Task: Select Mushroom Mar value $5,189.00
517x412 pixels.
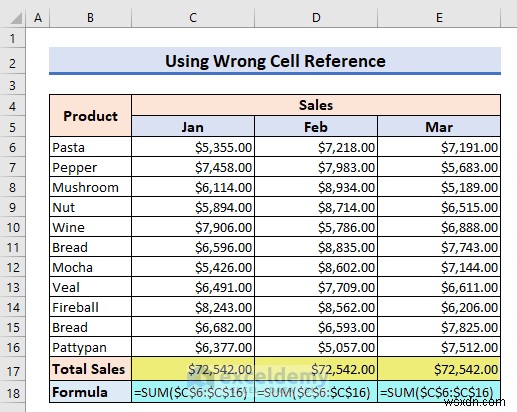Action: (x=439, y=187)
